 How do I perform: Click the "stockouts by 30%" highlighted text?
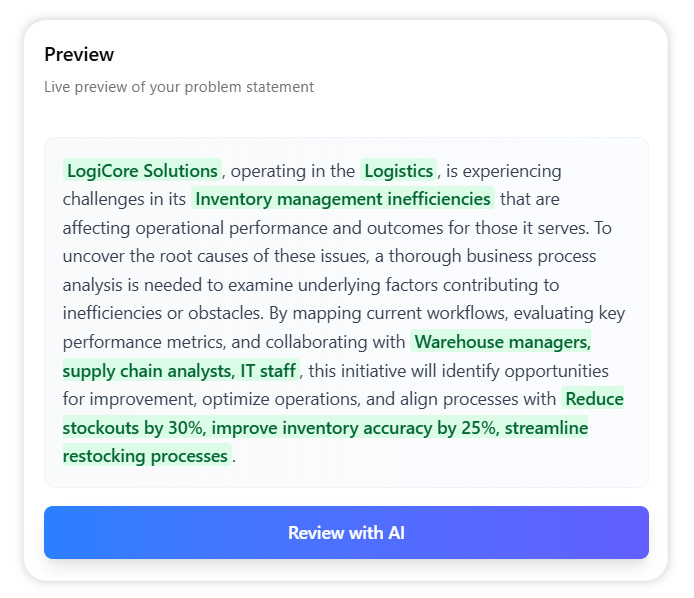click(x=131, y=428)
